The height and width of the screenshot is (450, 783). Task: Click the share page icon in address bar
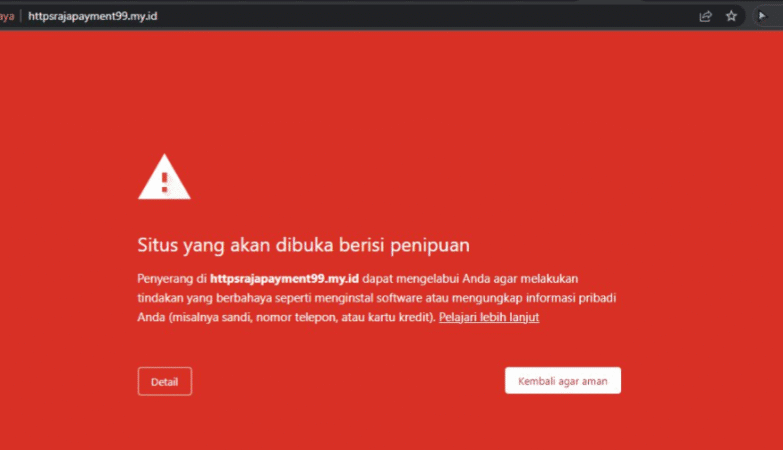(x=706, y=15)
